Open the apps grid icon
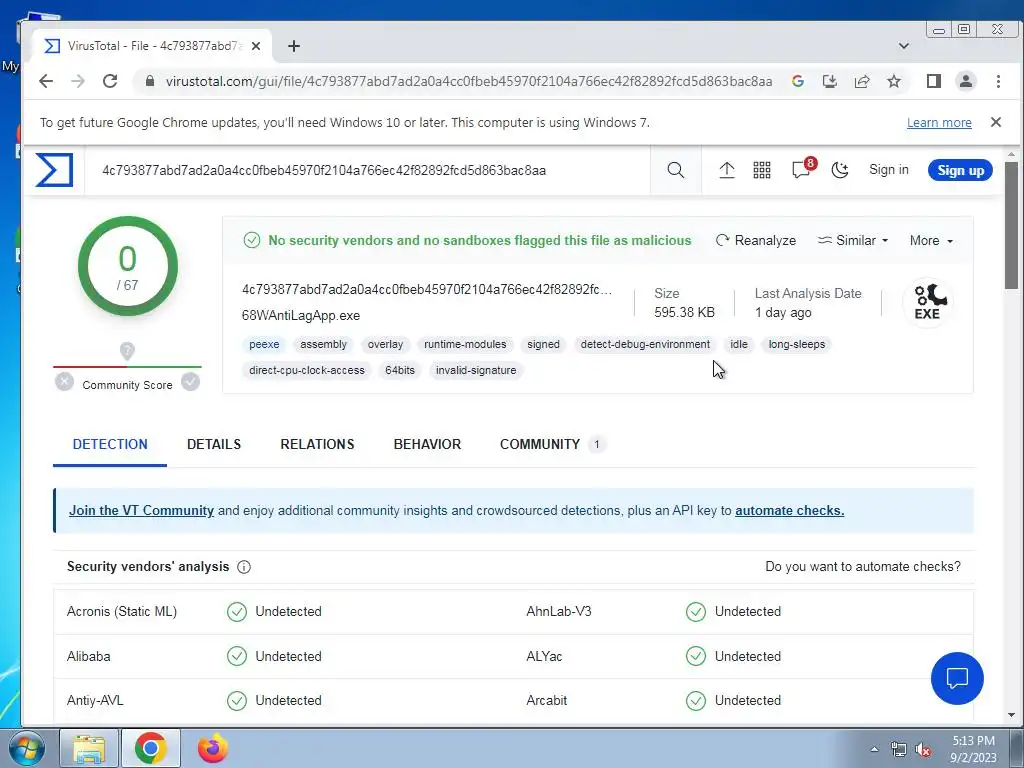The image size is (1024, 768). (761, 170)
